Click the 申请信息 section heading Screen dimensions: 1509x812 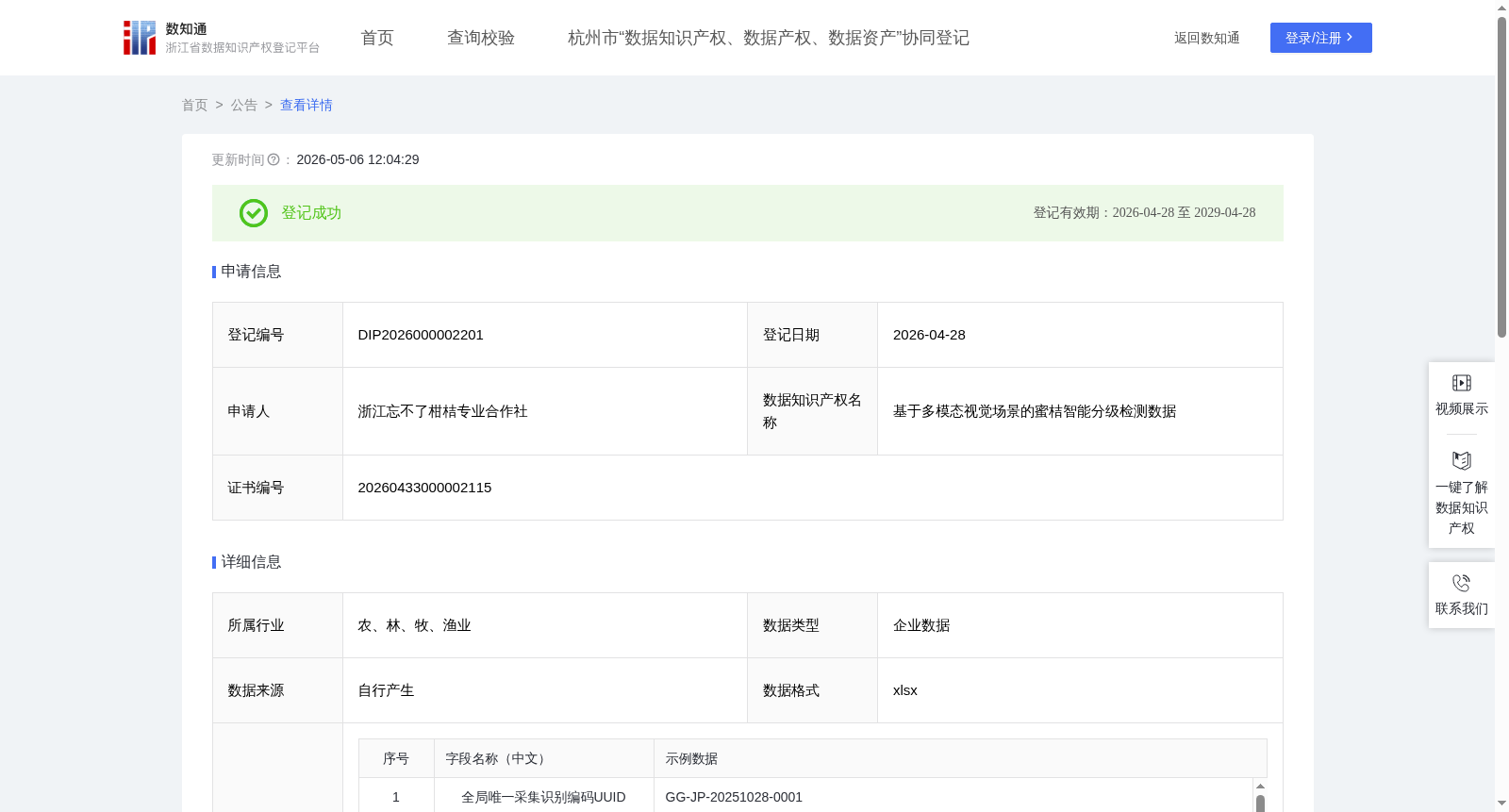click(251, 272)
